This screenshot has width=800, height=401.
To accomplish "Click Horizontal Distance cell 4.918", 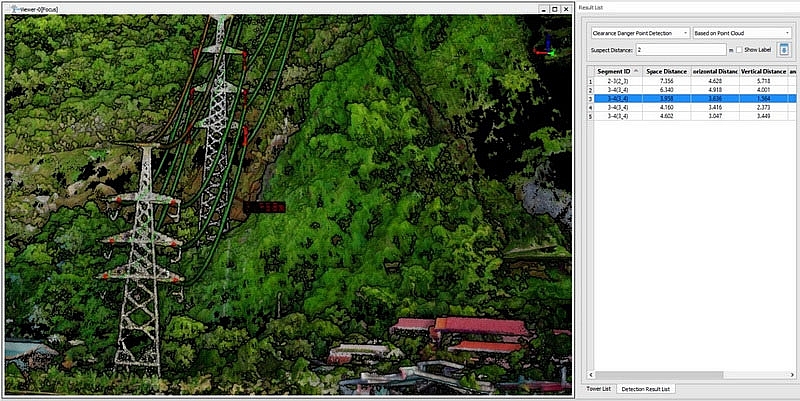I will pos(715,90).
